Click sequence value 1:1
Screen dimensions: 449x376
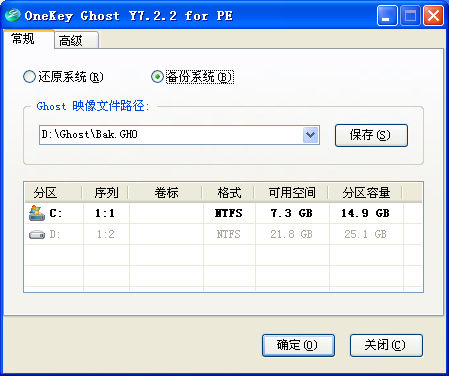105,213
